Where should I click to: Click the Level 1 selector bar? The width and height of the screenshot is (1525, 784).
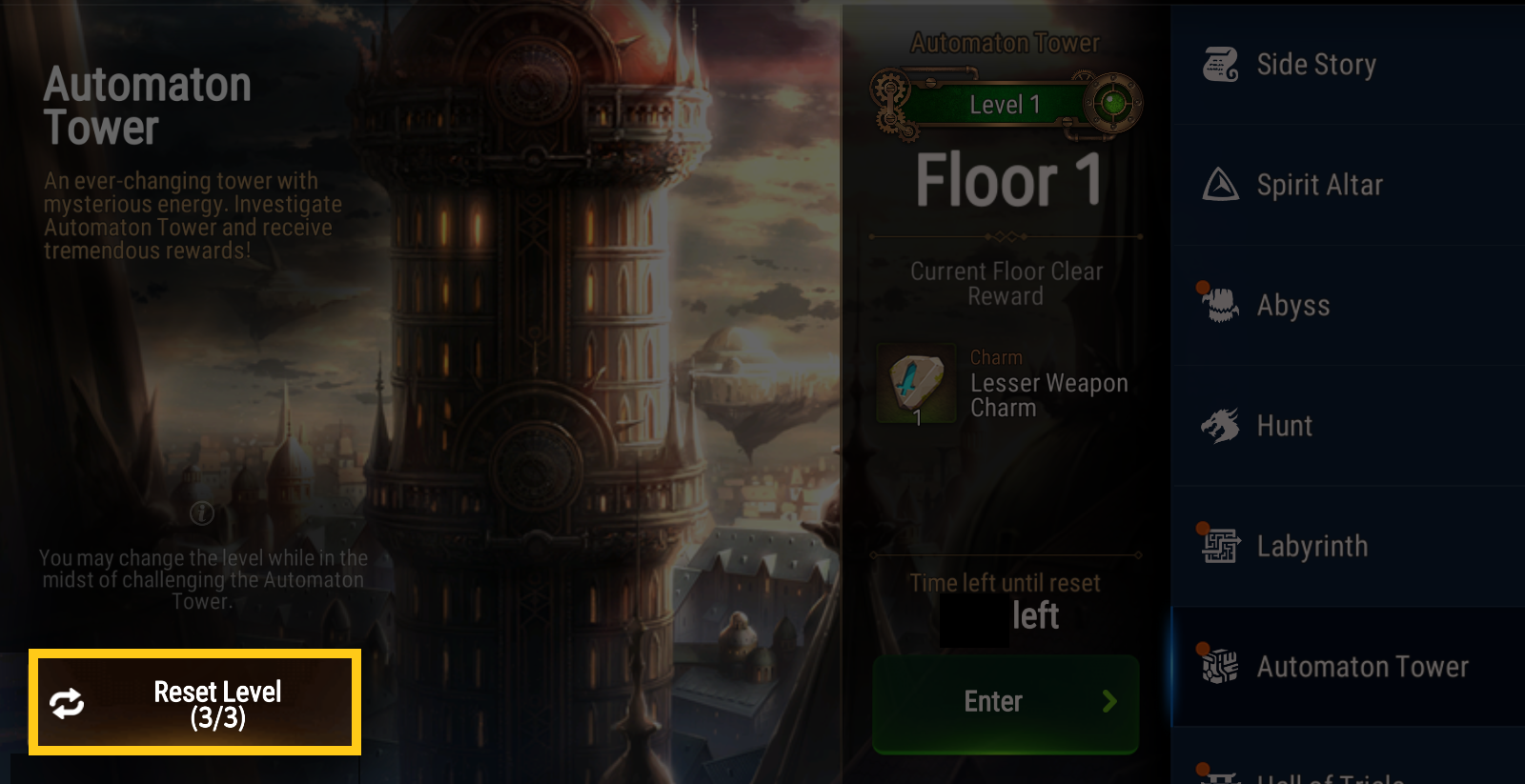pyautogui.click(x=1006, y=104)
